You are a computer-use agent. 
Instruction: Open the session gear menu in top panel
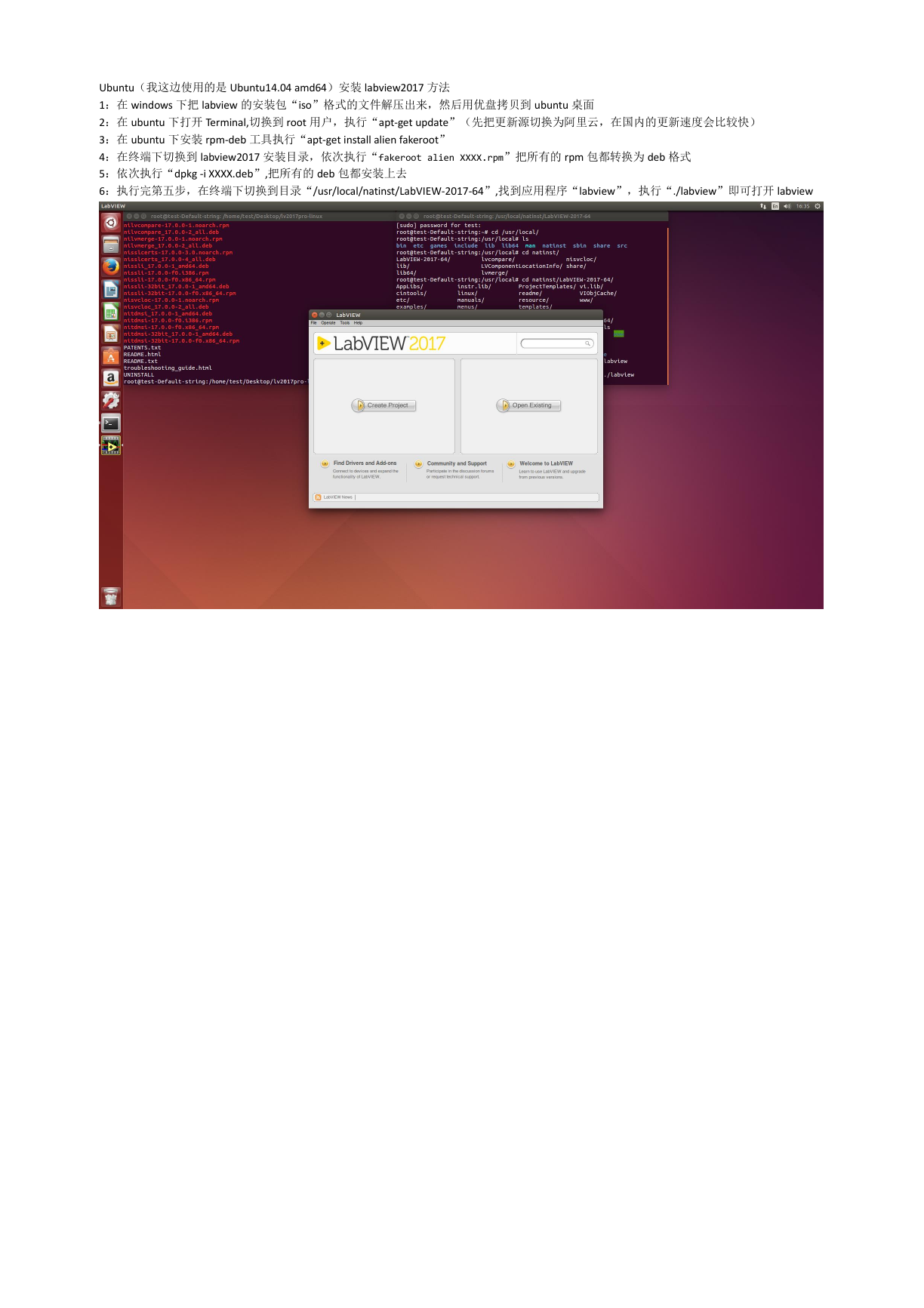[x=818, y=206]
